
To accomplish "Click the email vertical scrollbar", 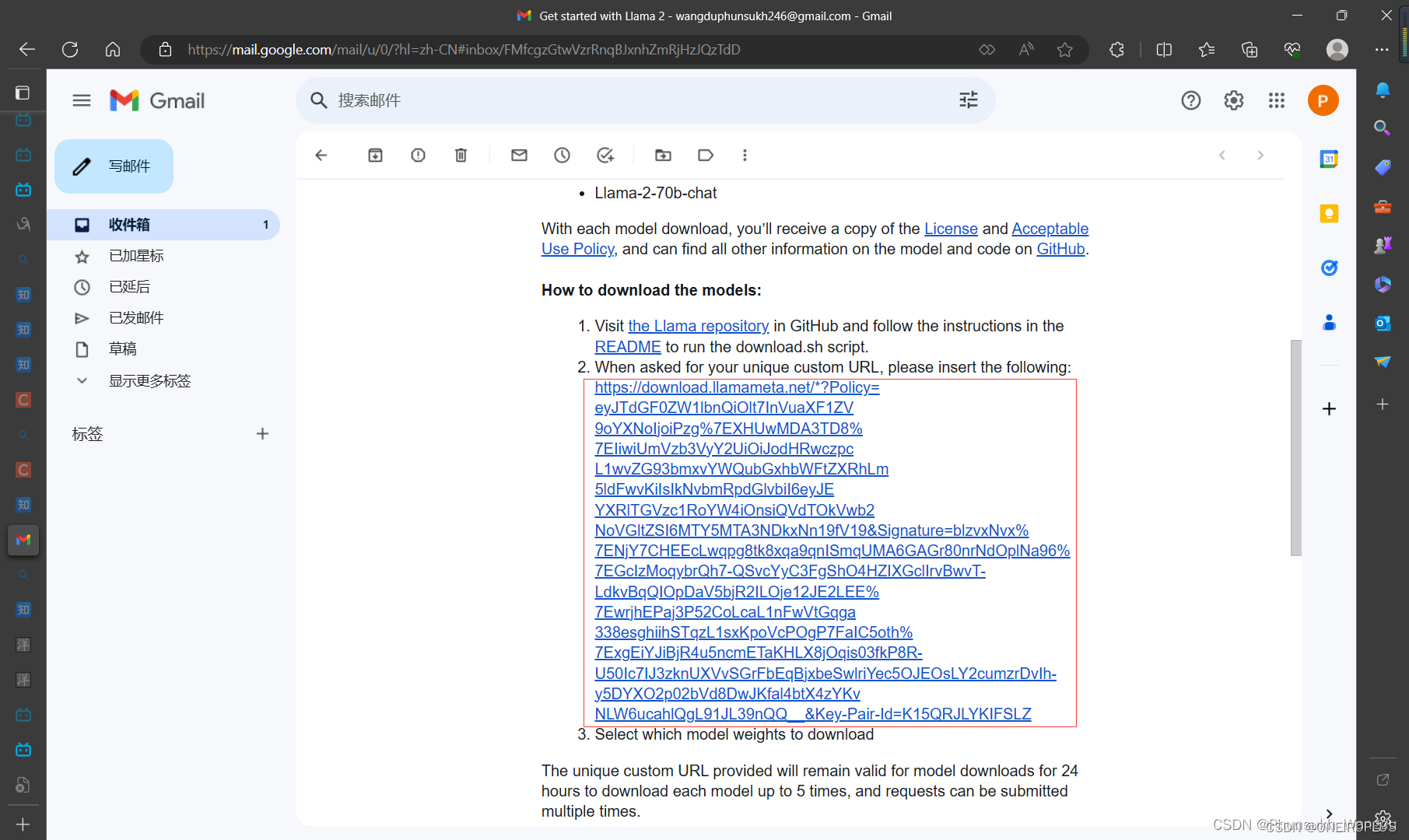I will click(x=1295, y=447).
